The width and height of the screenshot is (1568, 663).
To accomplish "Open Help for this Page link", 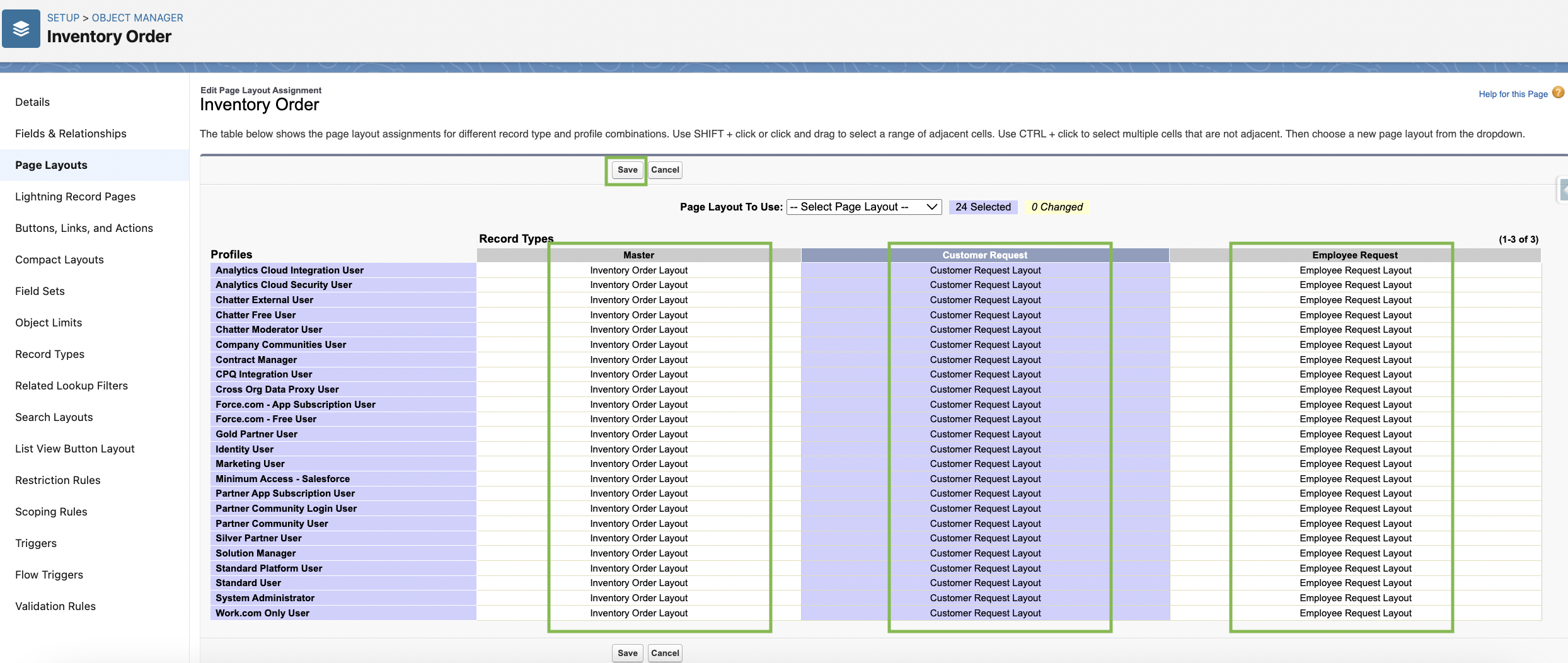I will (x=1513, y=94).
